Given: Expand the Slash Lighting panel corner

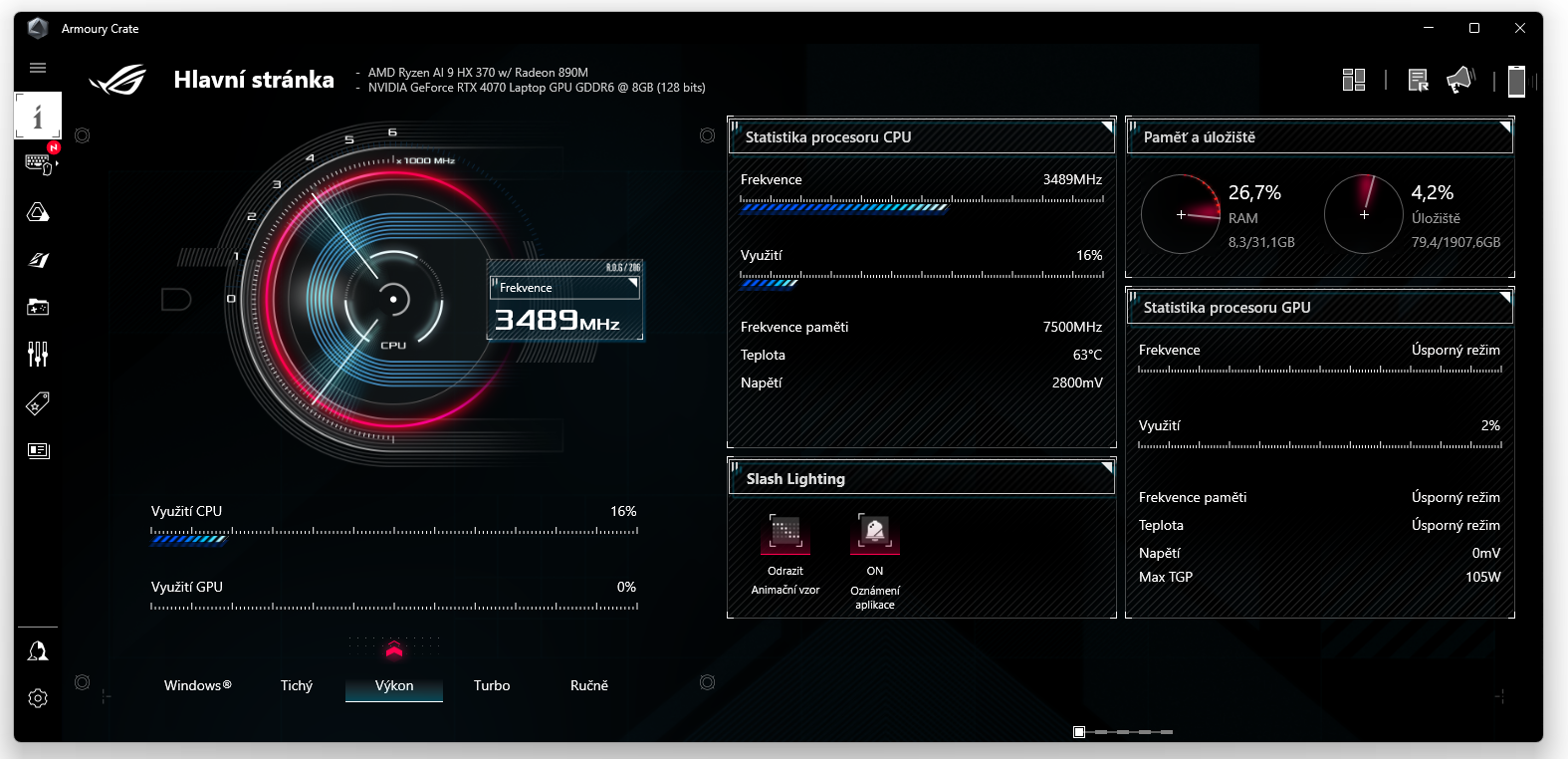Looking at the screenshot, I should pyautogui.click(x=1107, y=467).
